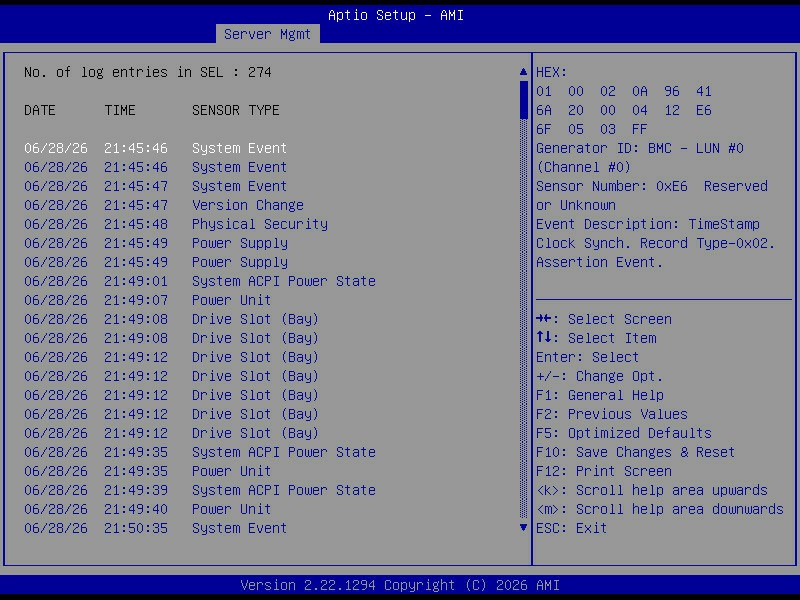Viewport: 800px width, 600px height.
Task: Click the SENSOR TYPE column header
Action: tap(236, 110)
